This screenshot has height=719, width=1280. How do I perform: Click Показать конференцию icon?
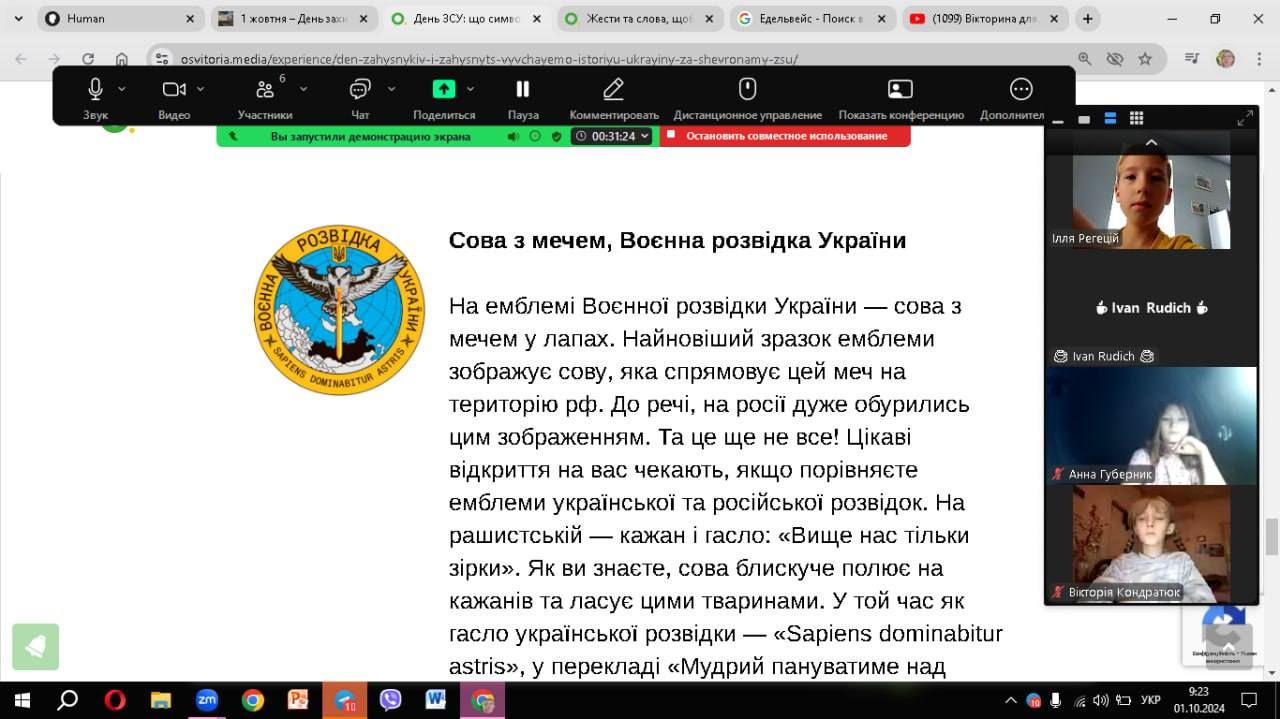click(900, 90)
